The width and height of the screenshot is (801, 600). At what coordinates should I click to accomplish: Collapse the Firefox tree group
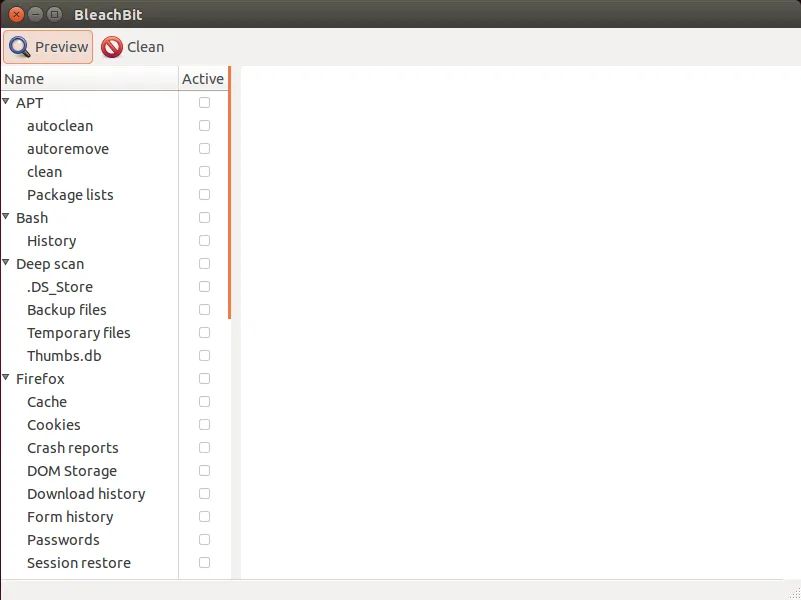pos(6,377)
